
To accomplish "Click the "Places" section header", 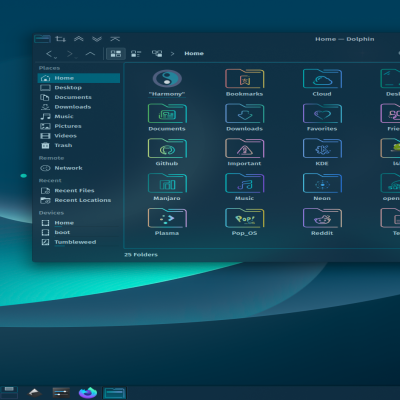I will [x=49, y=68].
